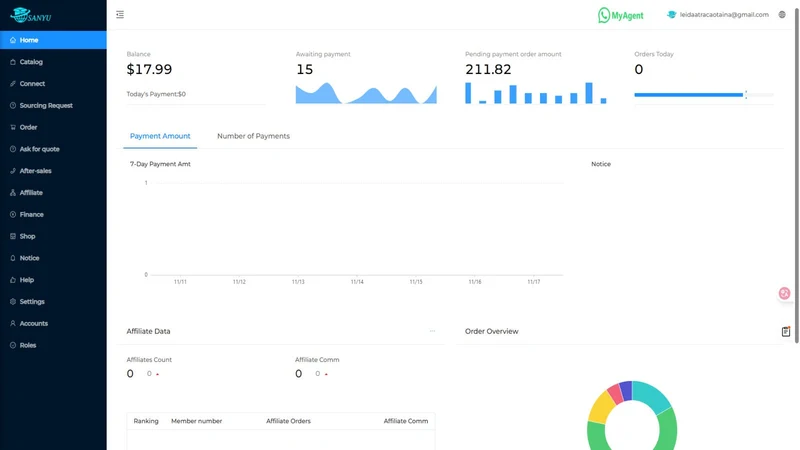Click the Shop store icon

13,236
